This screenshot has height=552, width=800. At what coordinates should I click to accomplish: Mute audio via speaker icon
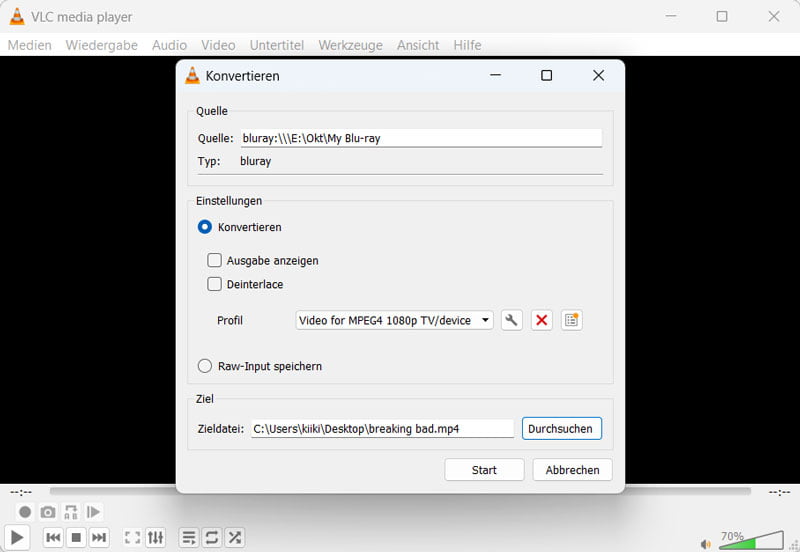(706, 544)
